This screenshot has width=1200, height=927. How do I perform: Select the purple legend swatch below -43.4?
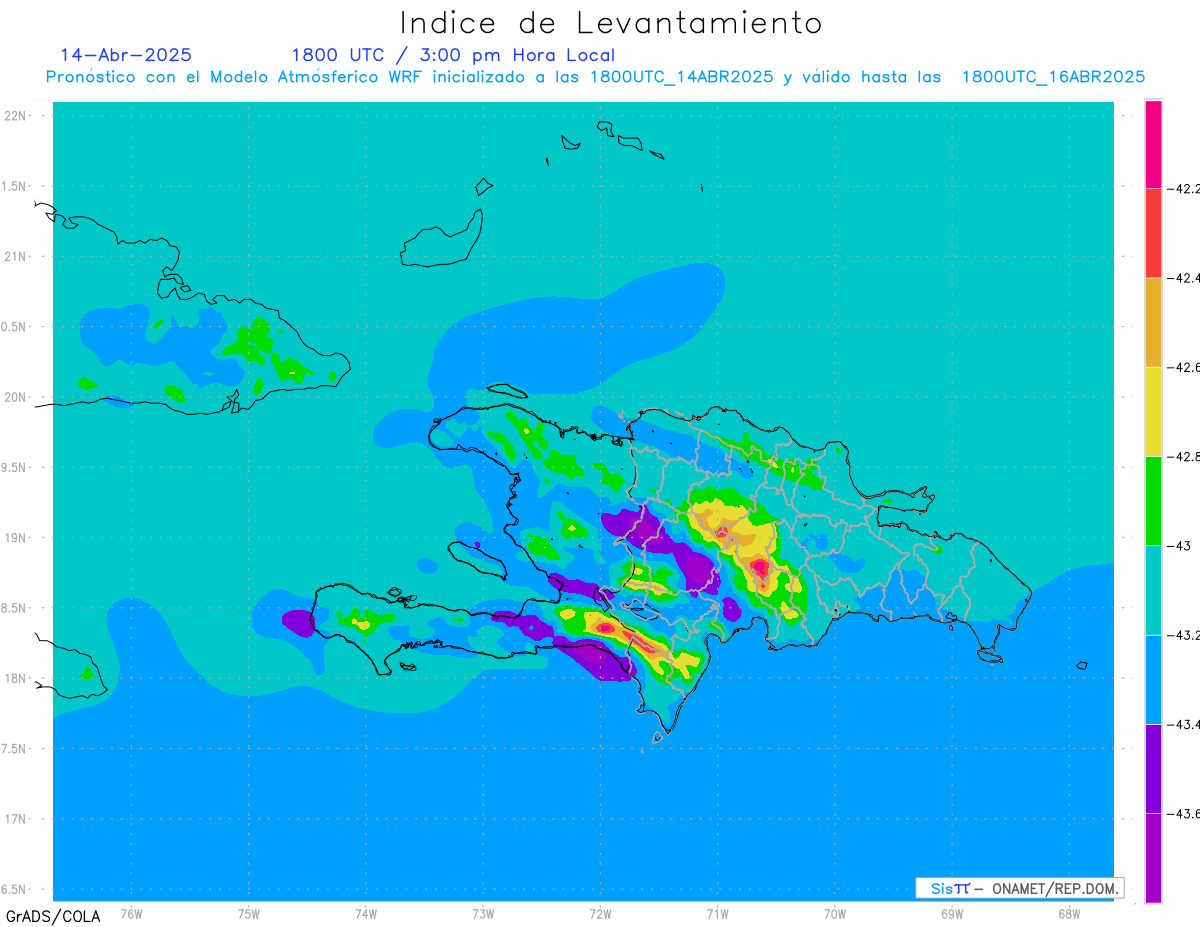[x=1153, y=768]
